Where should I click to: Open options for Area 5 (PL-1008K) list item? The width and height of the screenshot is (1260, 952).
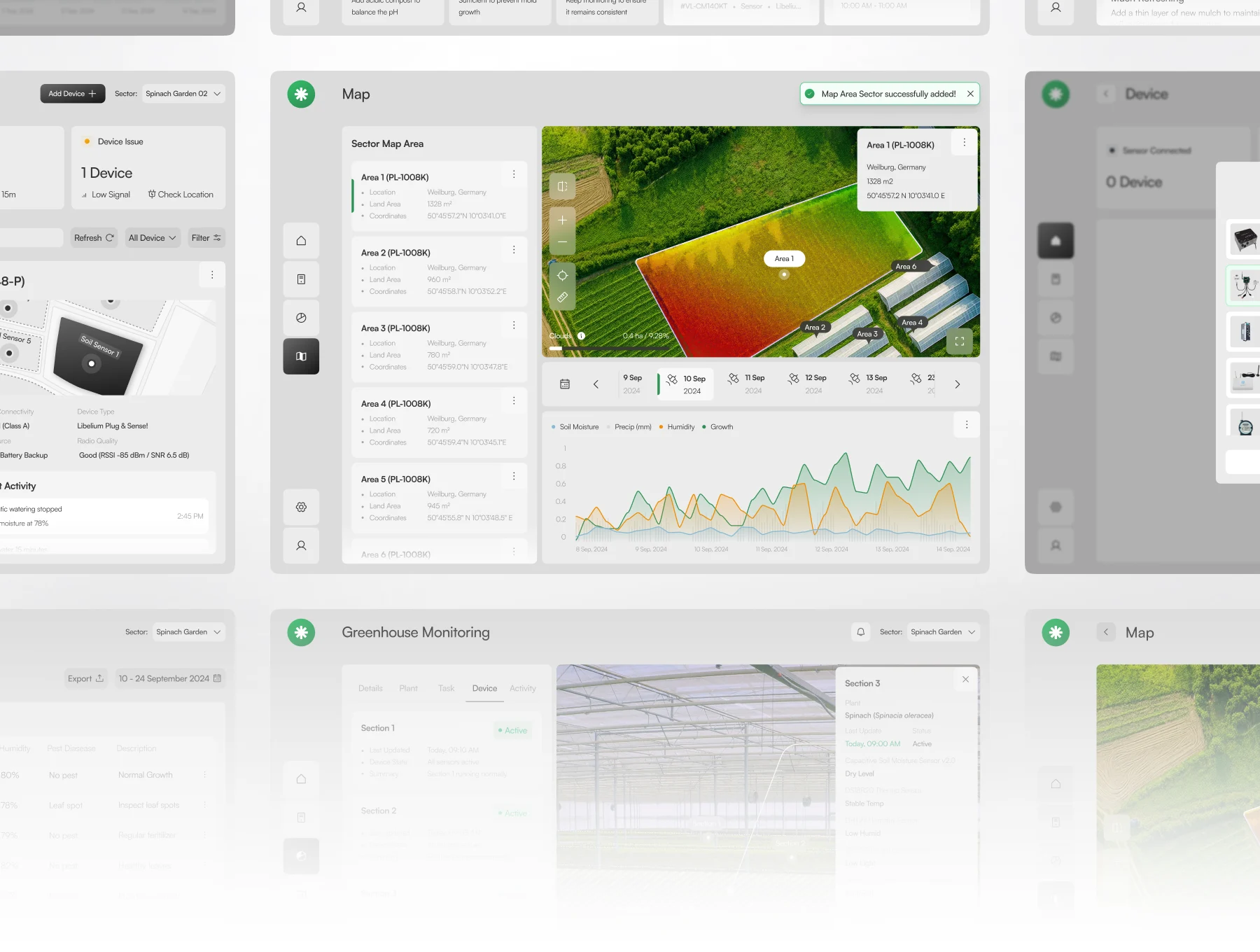coord(514,477)
